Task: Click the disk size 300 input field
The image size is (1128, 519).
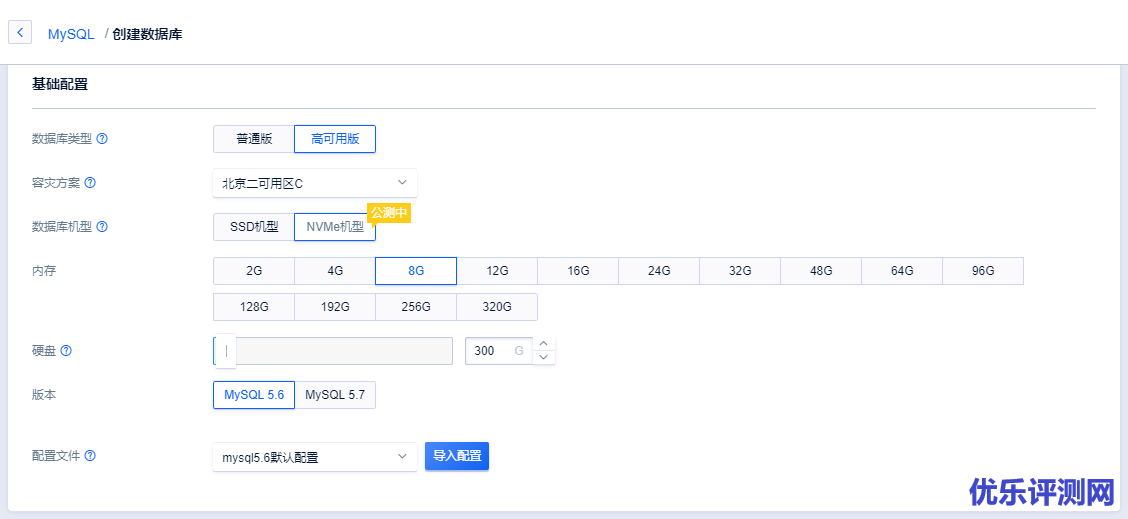Action: [x=492, y=351]
